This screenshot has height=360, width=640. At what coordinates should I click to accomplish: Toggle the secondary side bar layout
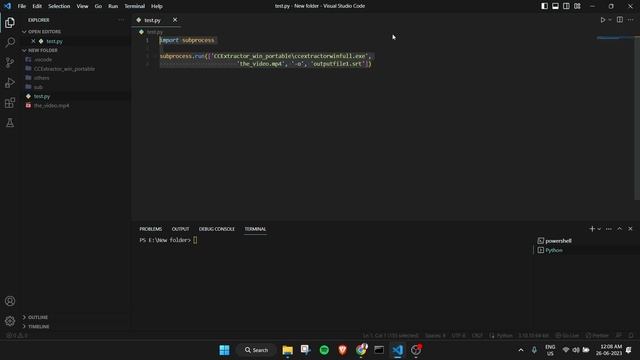pos(566,6)
